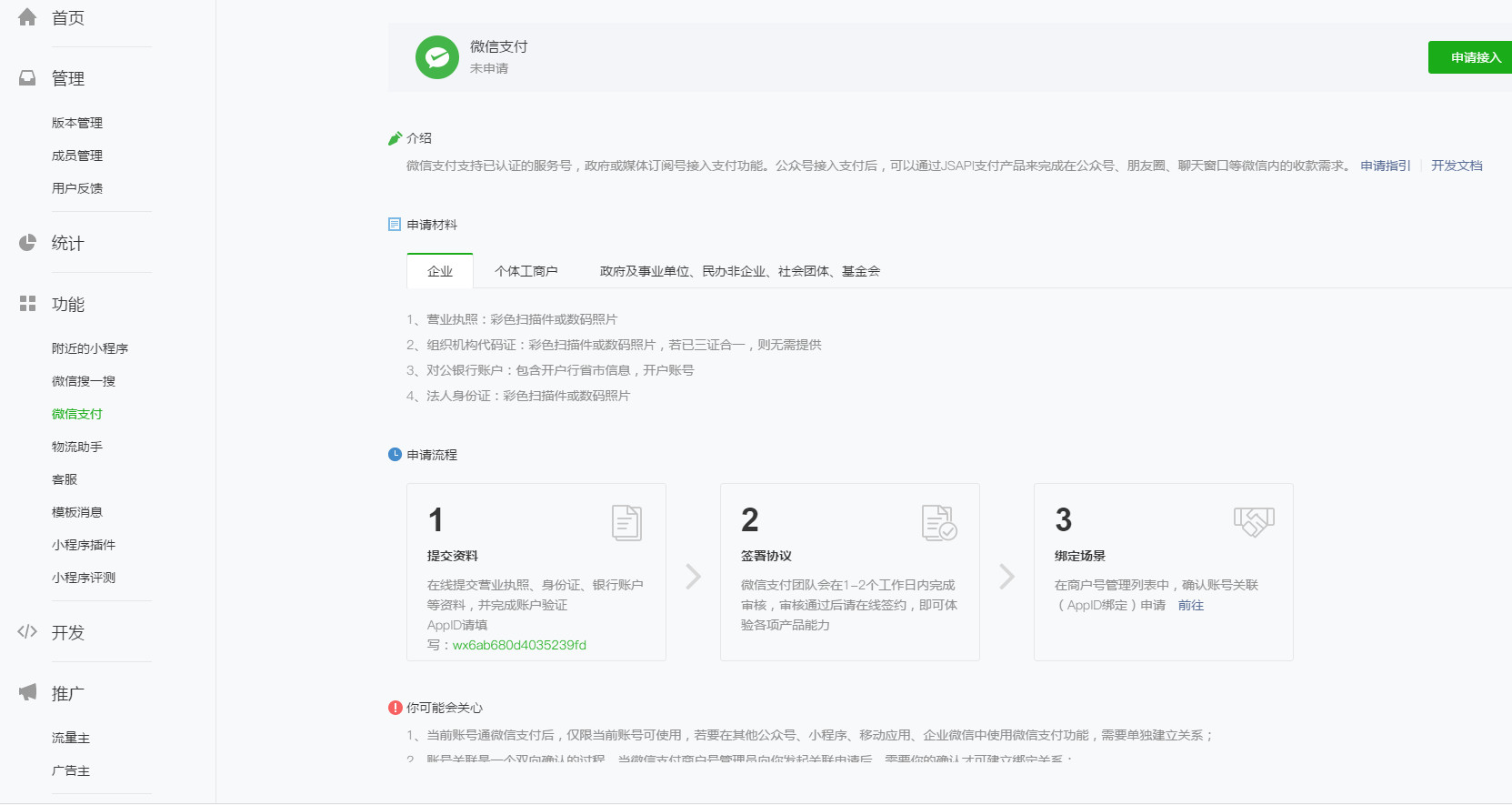Click the green WeChat Pay logo

coord(437,57)
